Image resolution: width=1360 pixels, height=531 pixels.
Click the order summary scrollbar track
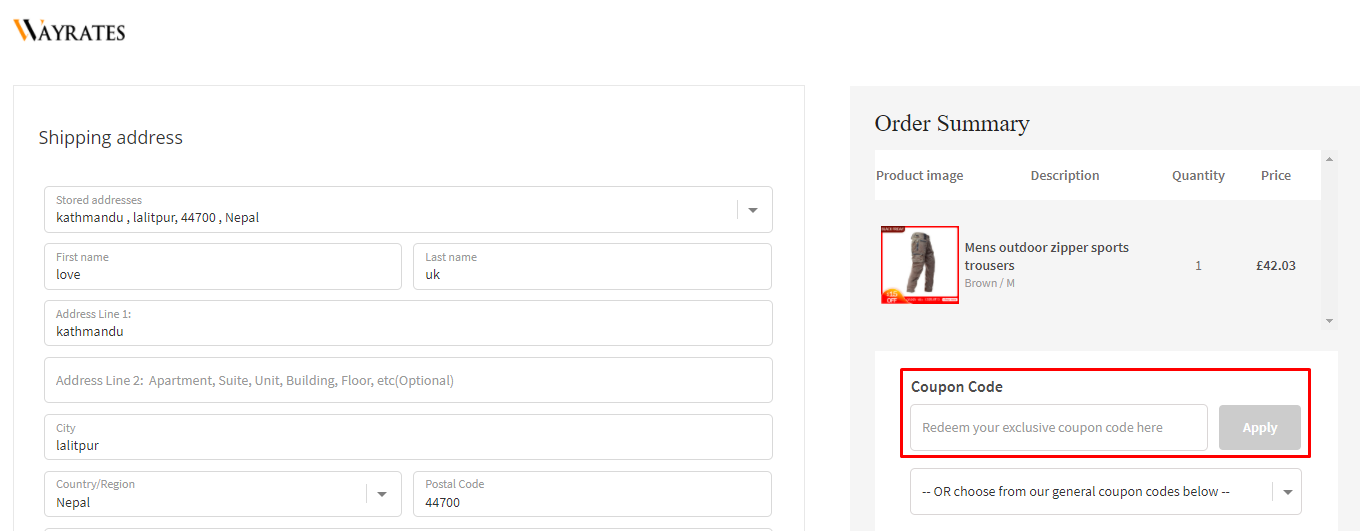(x=1329, y=240)
